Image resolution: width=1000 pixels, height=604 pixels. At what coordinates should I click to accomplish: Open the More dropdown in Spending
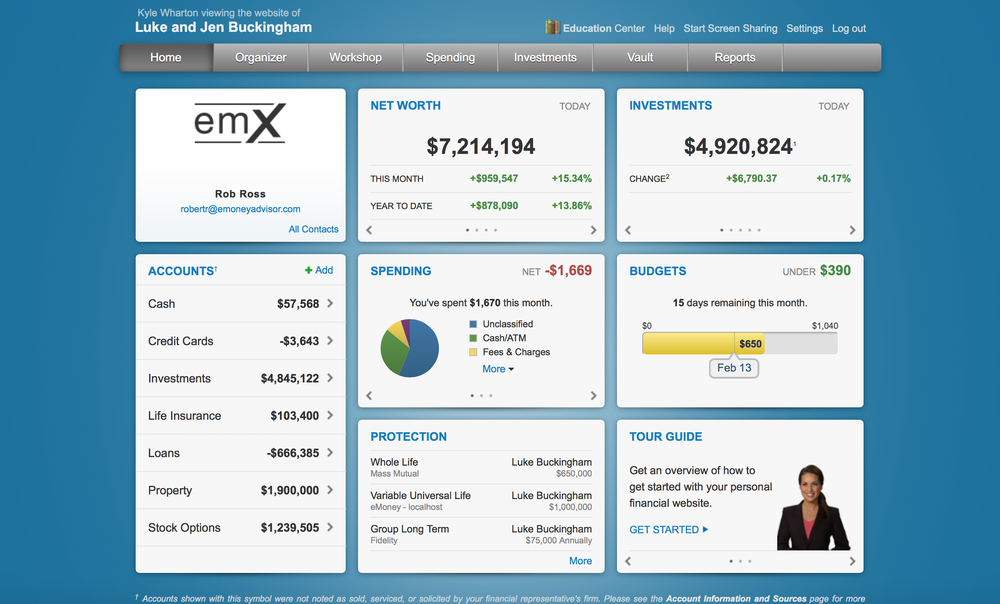[x=498, y=369]
